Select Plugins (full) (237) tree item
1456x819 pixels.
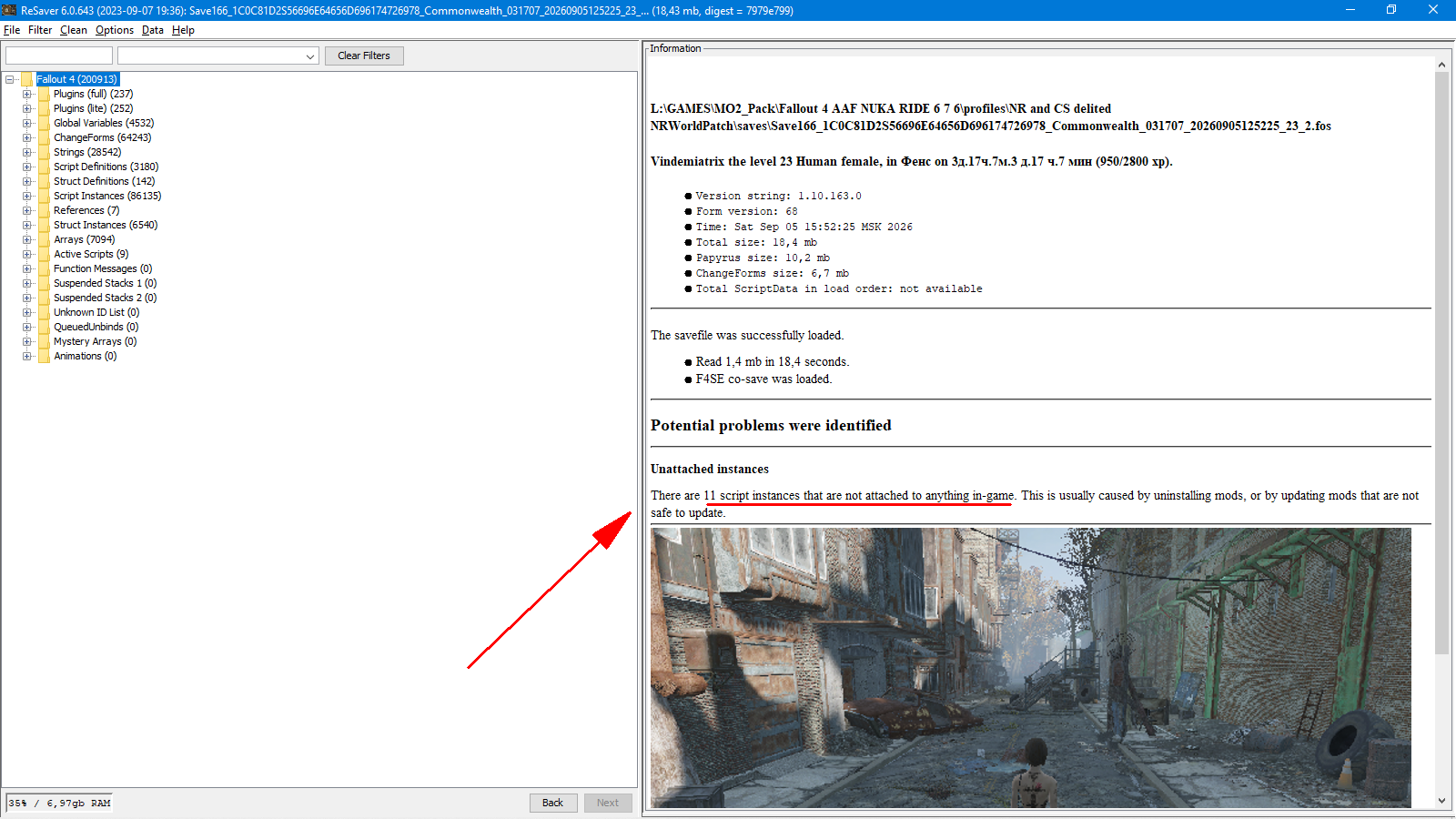click(93, 94)
